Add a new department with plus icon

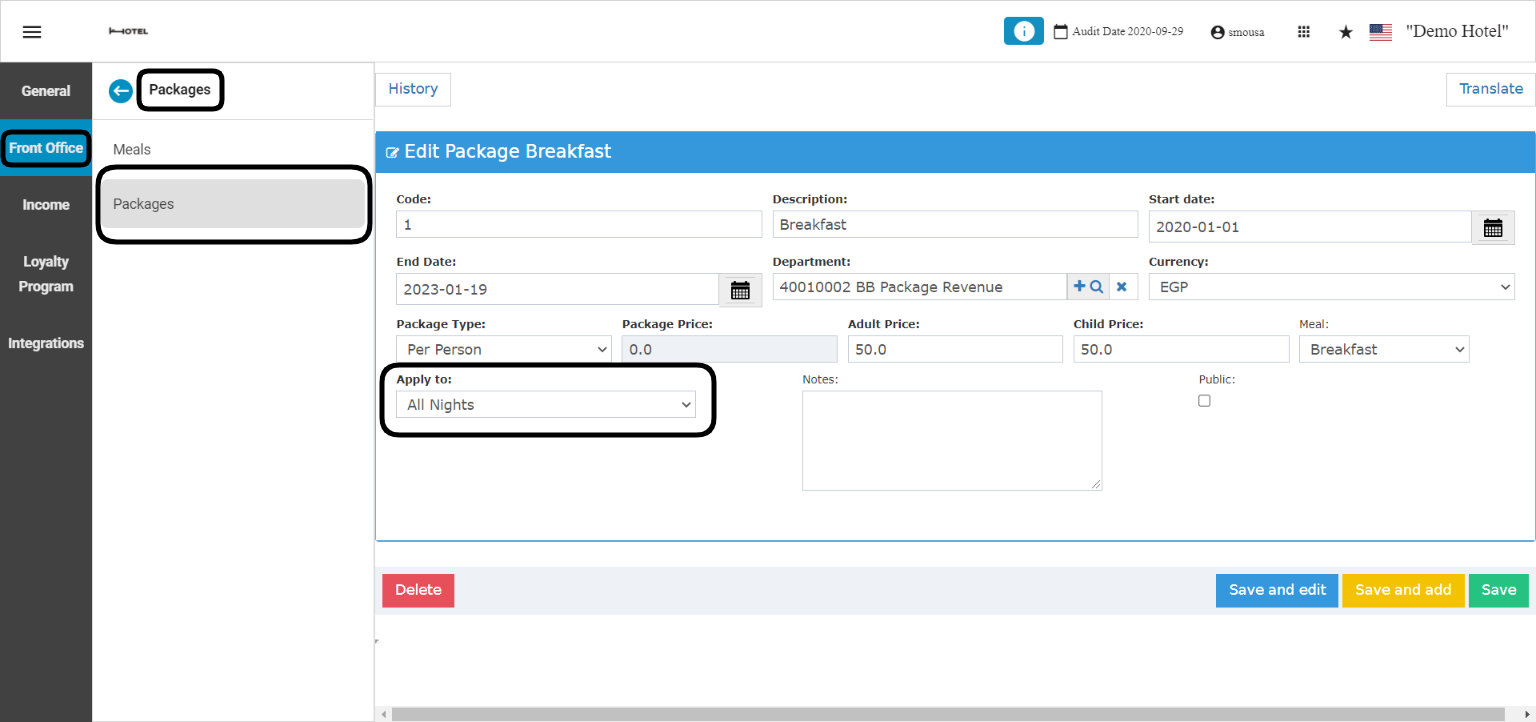1079,287
